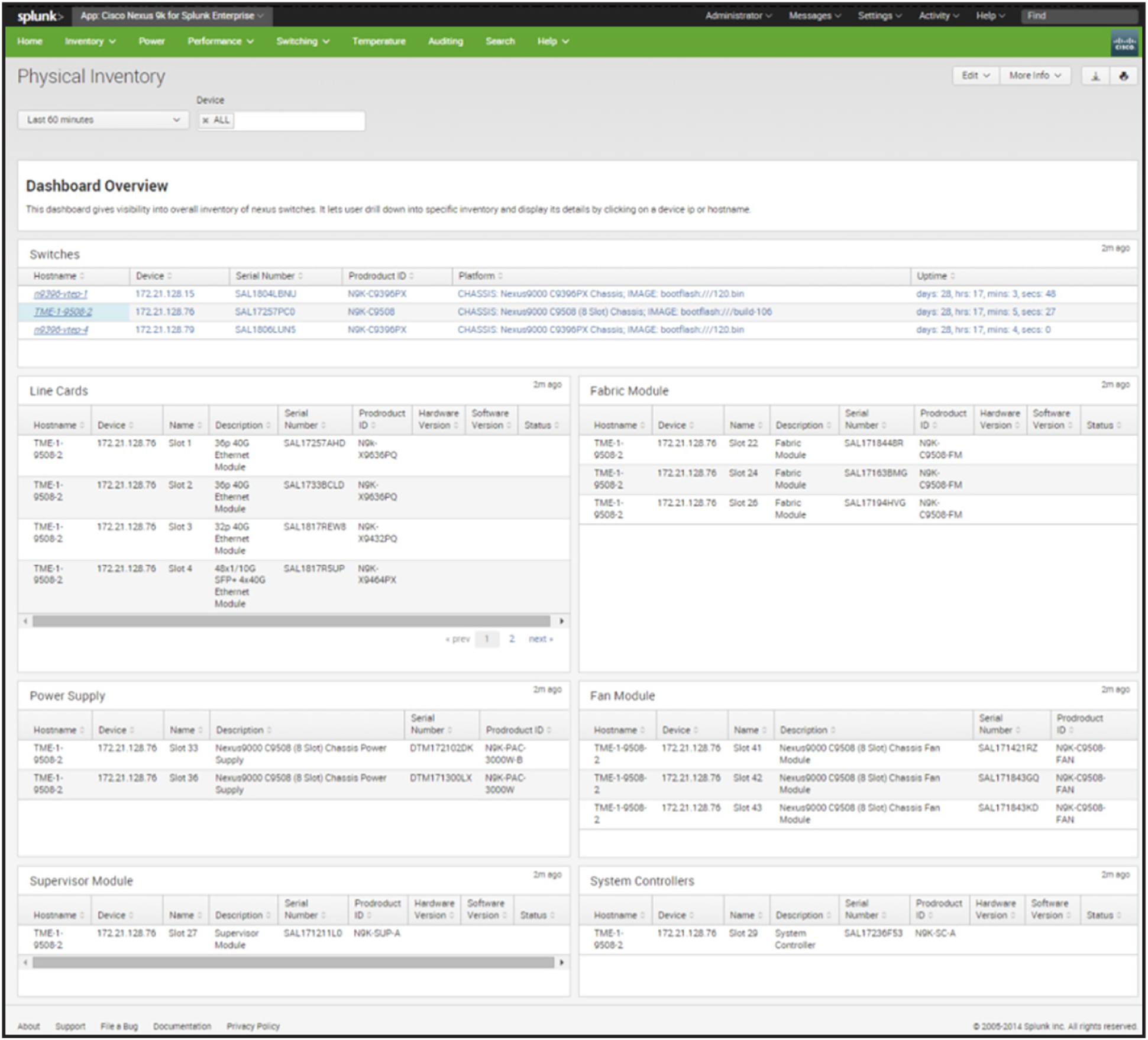
Task: Go to the Auditing tab
Action: click(x=445, y=41)
